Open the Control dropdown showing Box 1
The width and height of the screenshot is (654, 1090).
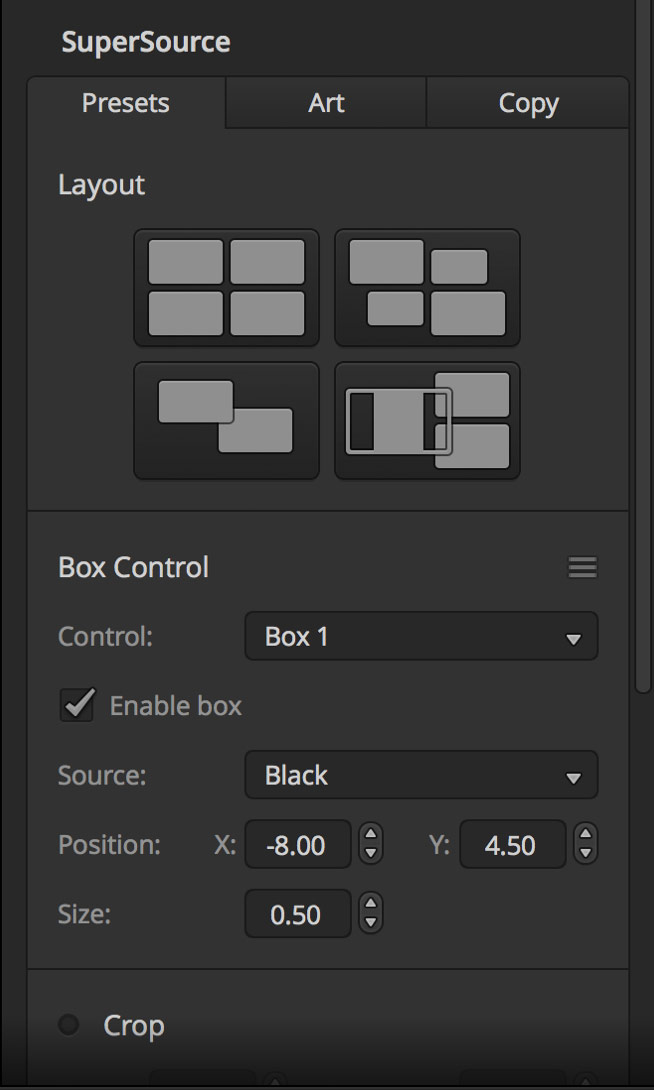[x=420, y=636]
